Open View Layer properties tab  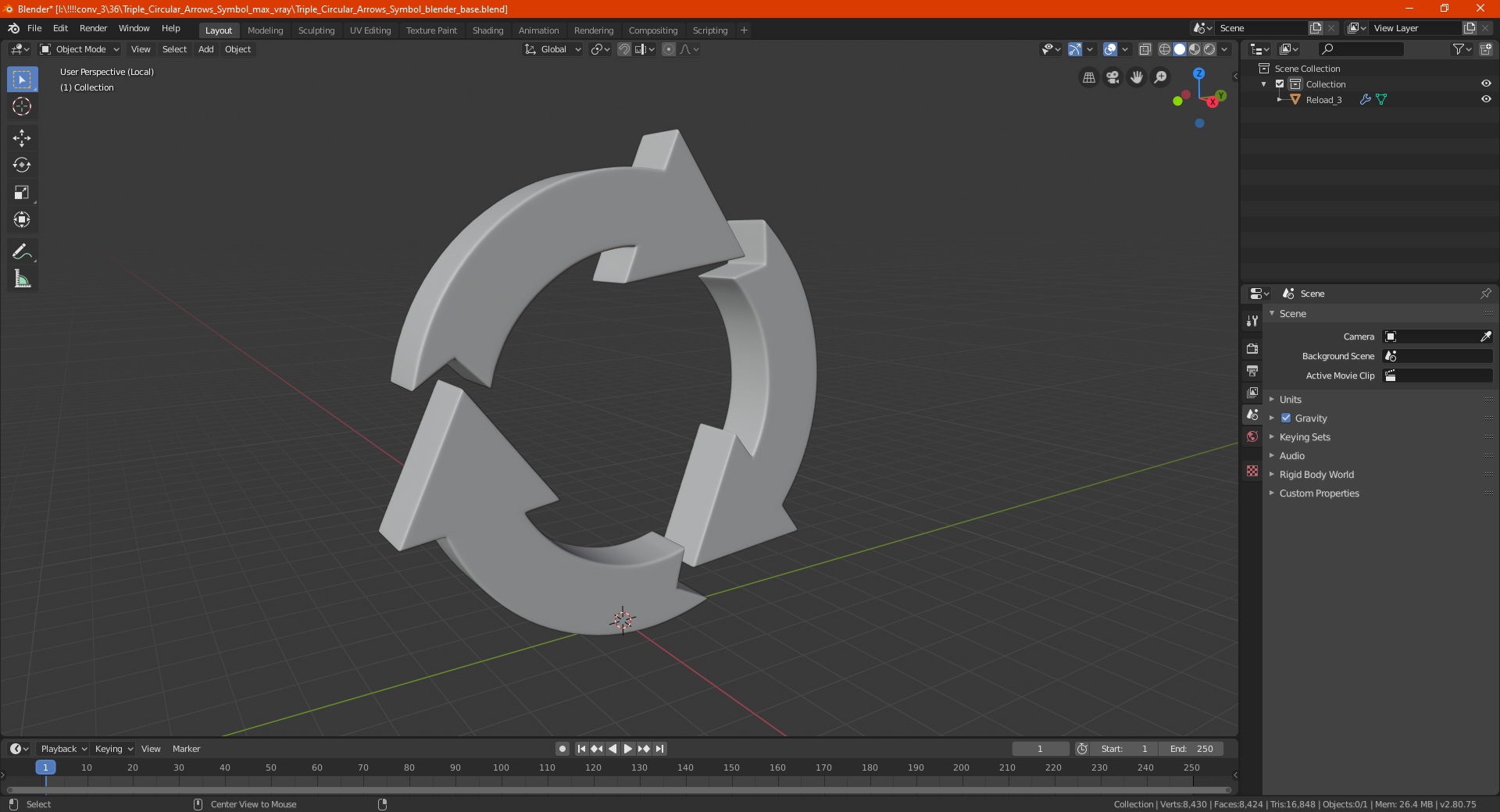1252,392
